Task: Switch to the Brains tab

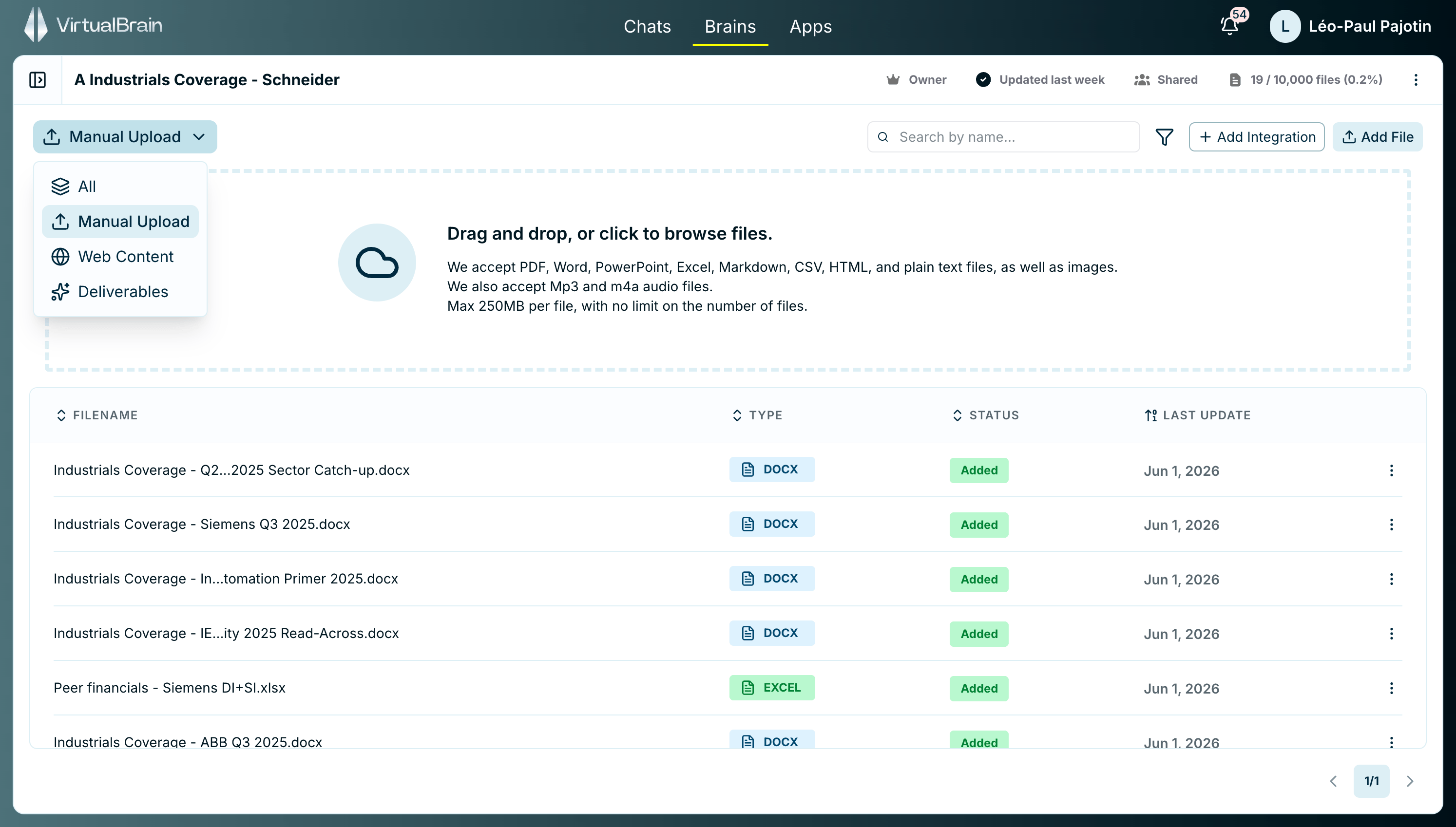Action: 730,26
